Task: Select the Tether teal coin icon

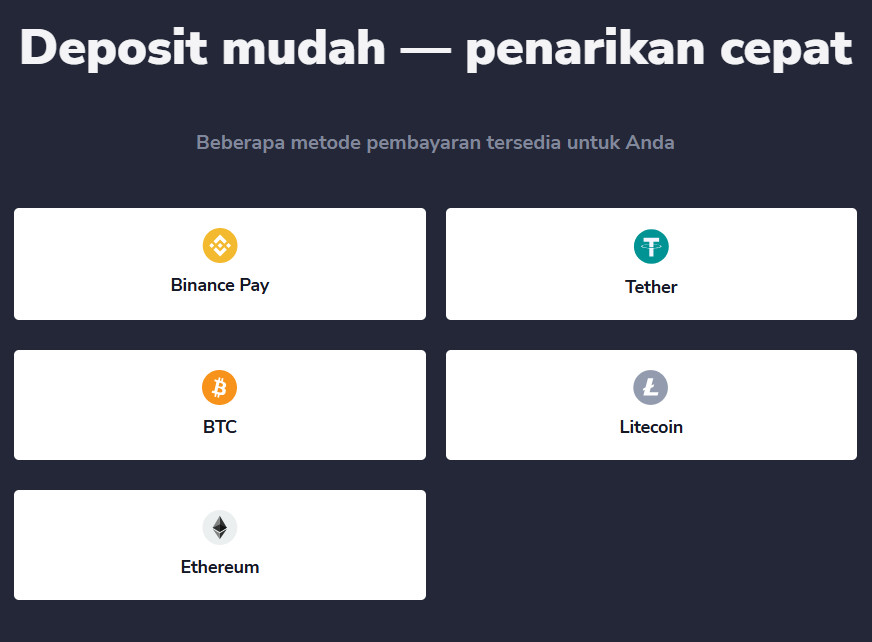Action: click(651, 245)
